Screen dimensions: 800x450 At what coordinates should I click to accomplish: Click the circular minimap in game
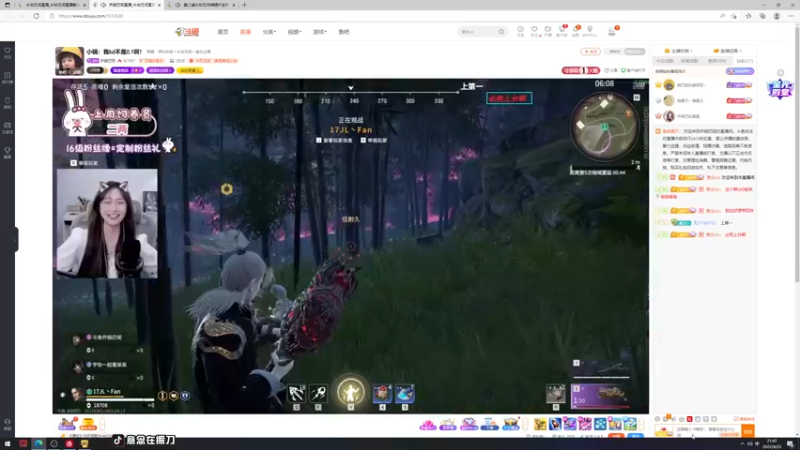click(605, 128)
